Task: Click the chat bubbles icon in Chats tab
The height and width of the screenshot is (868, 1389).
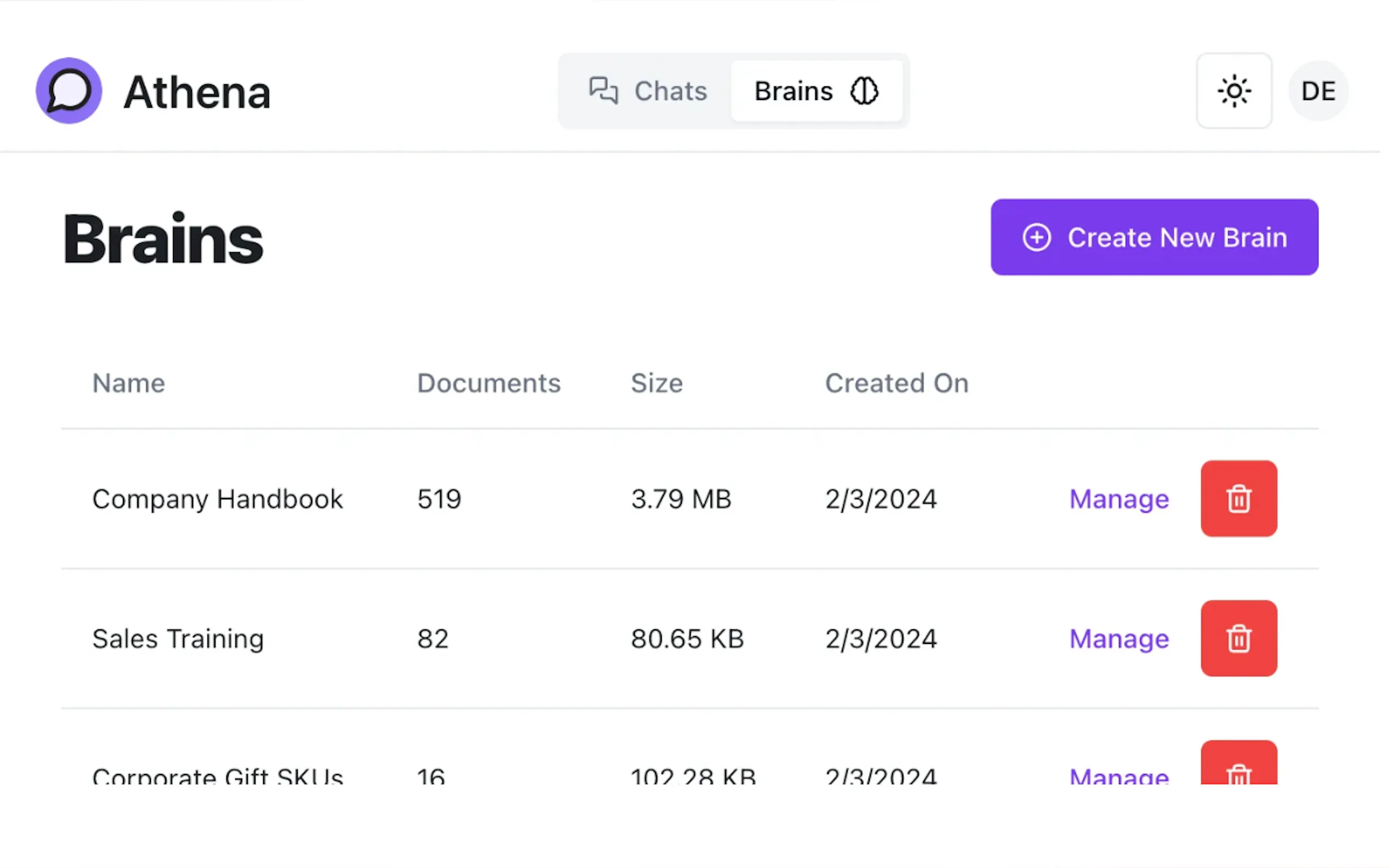Action: (603, 91)
